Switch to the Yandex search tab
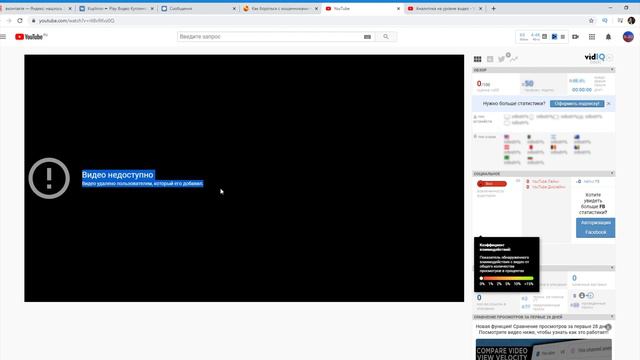The image size is (640, 360). point(36,8)
